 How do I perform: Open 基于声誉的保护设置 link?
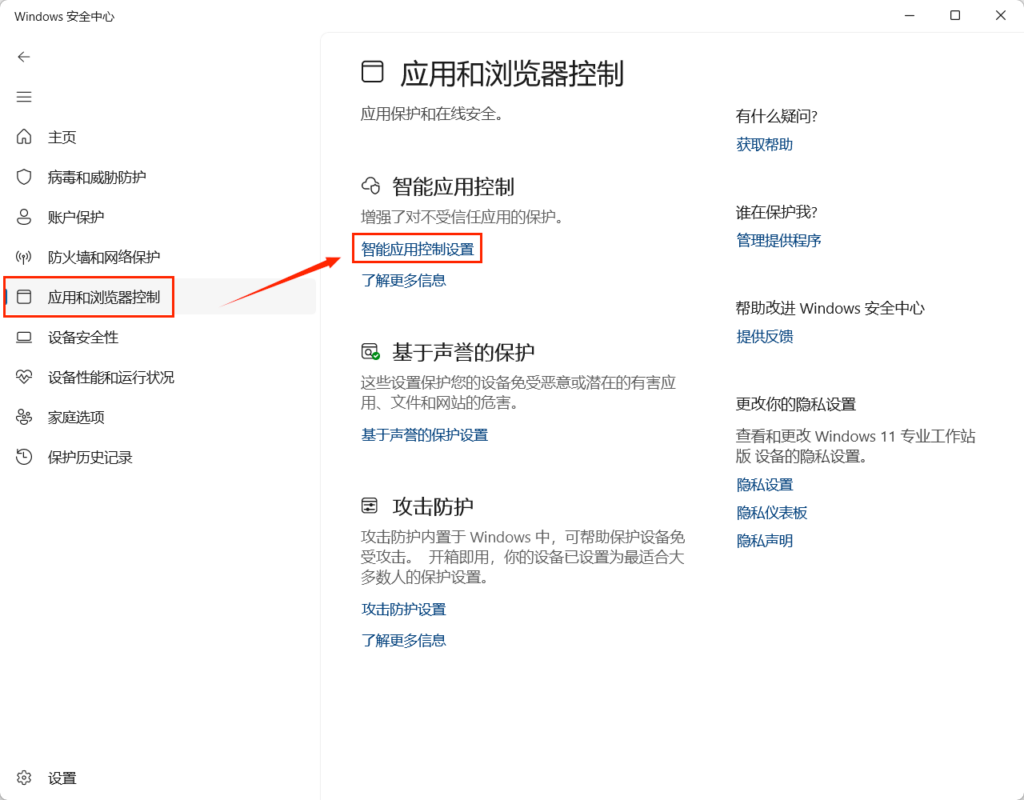(x=424, y=435)
